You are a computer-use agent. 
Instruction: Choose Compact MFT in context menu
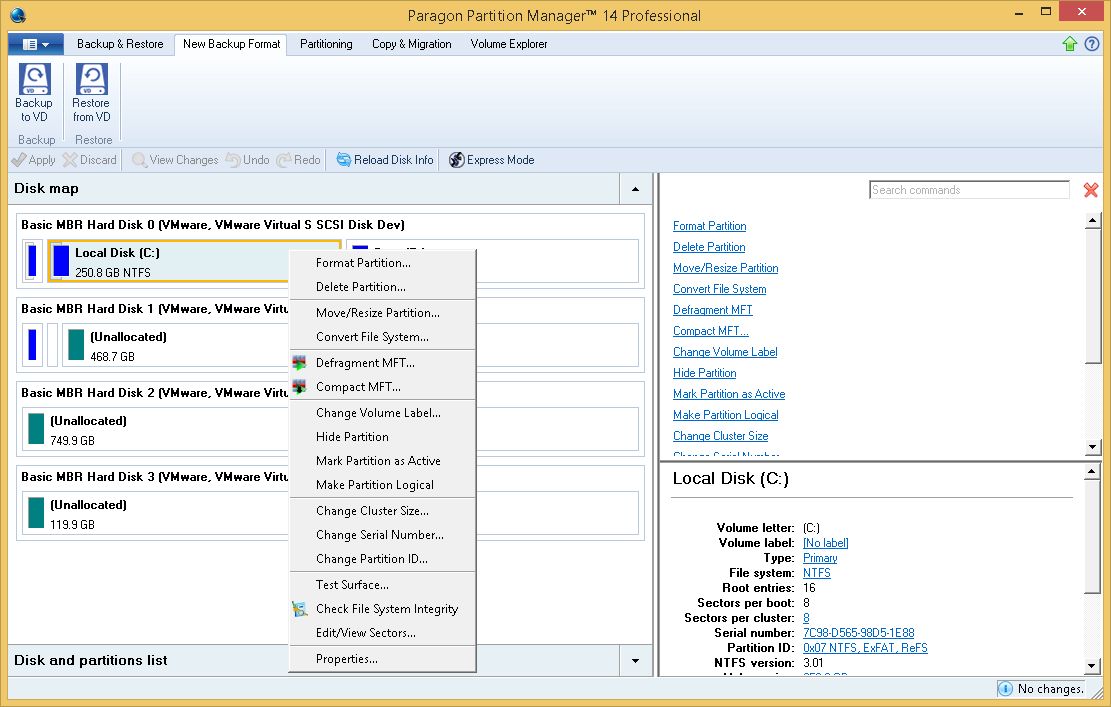click(x=383, y=387)
